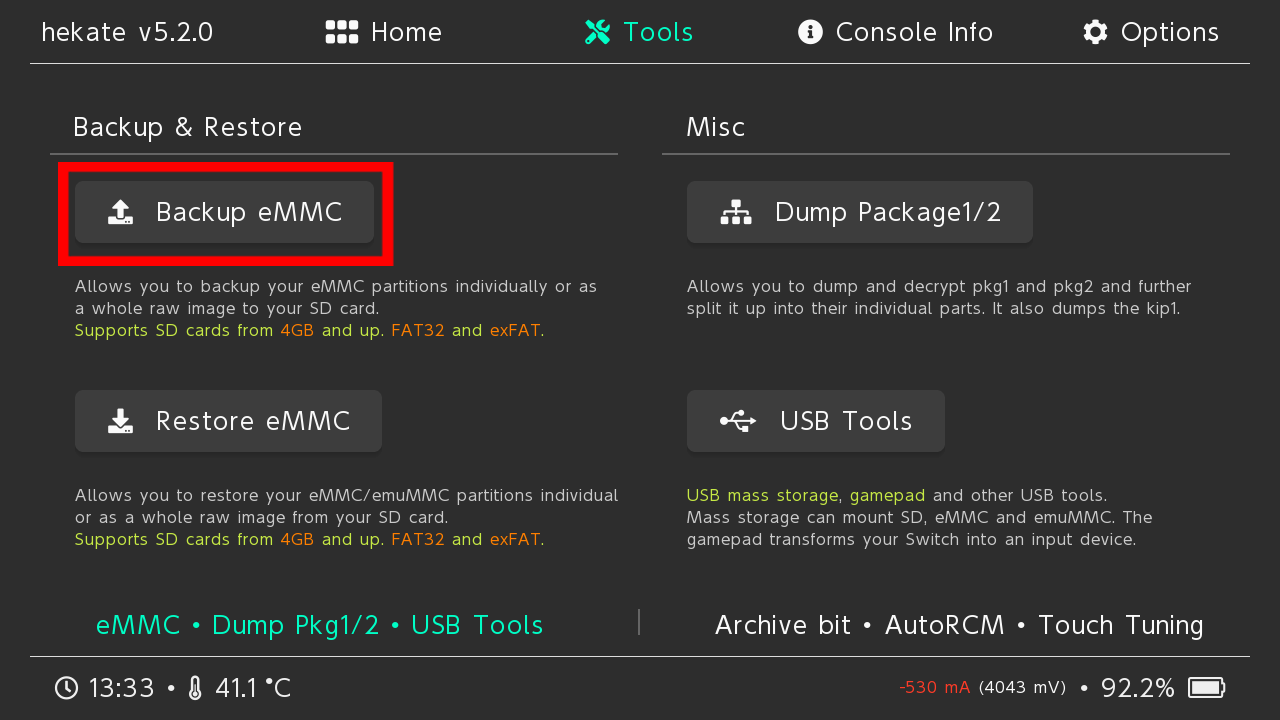Switch to Archive bit • AutoRCM • Touch Tuning page
This screenshot has height=720, width=1280.
coord(959,625)
